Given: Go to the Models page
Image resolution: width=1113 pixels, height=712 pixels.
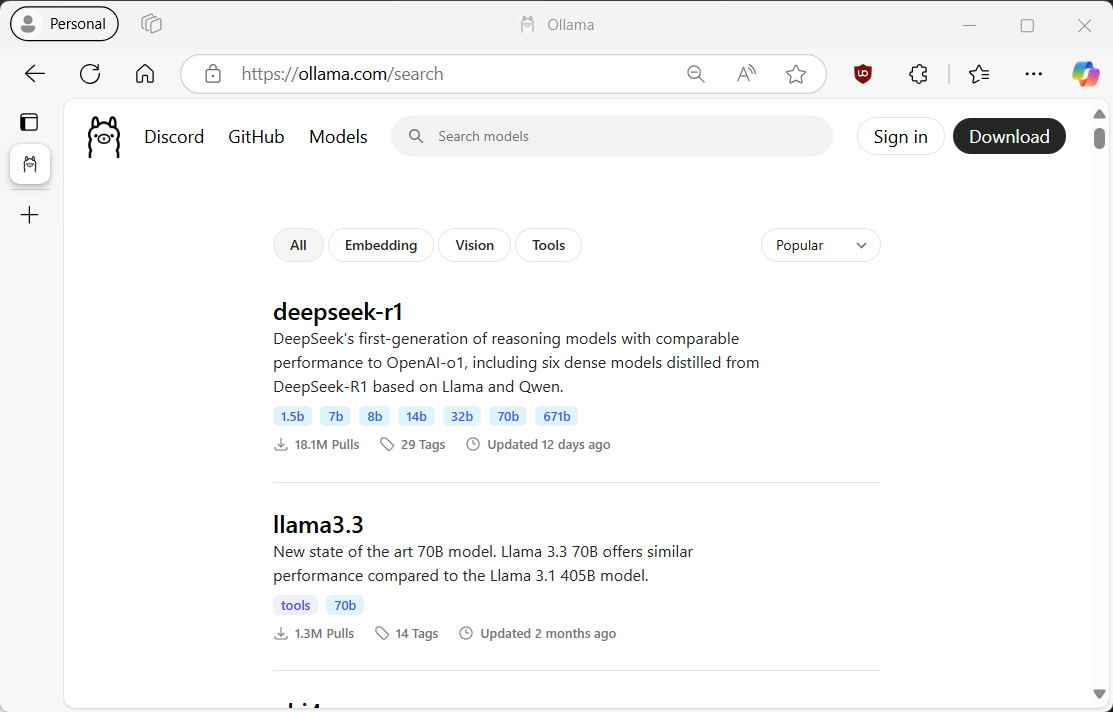Looking at the screenshot, I should pyautogui.click(x=338, y=137).
